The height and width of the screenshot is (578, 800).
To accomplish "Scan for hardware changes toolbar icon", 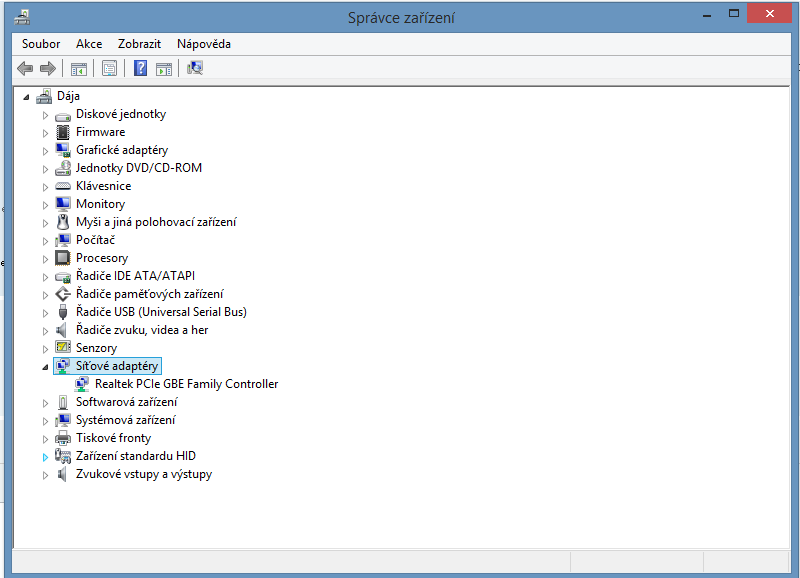I will pos(195,68).
